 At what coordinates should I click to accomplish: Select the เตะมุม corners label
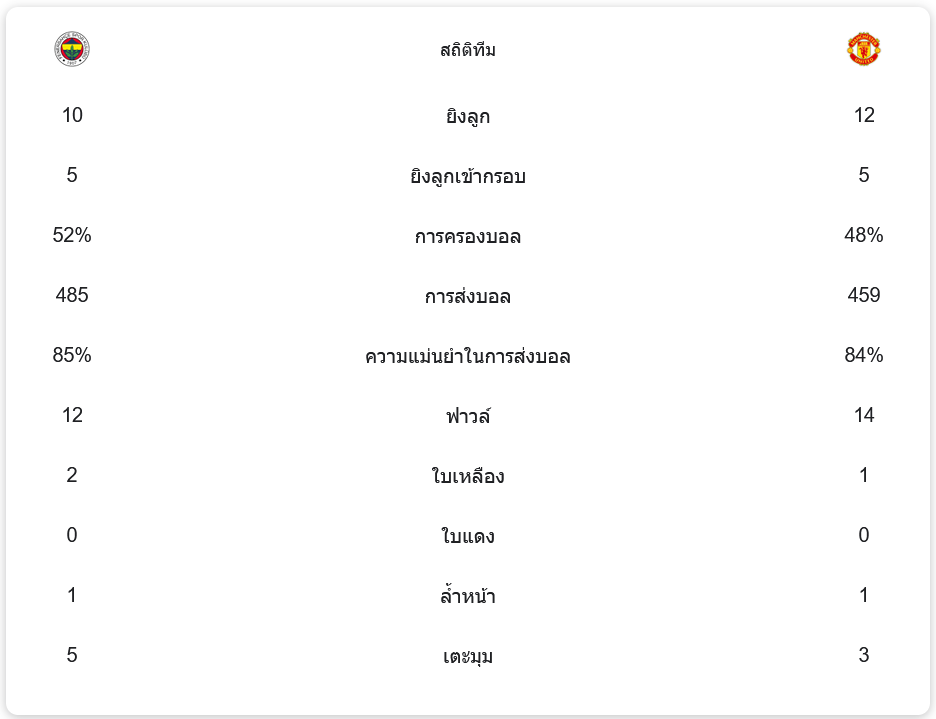coord(468,657)
